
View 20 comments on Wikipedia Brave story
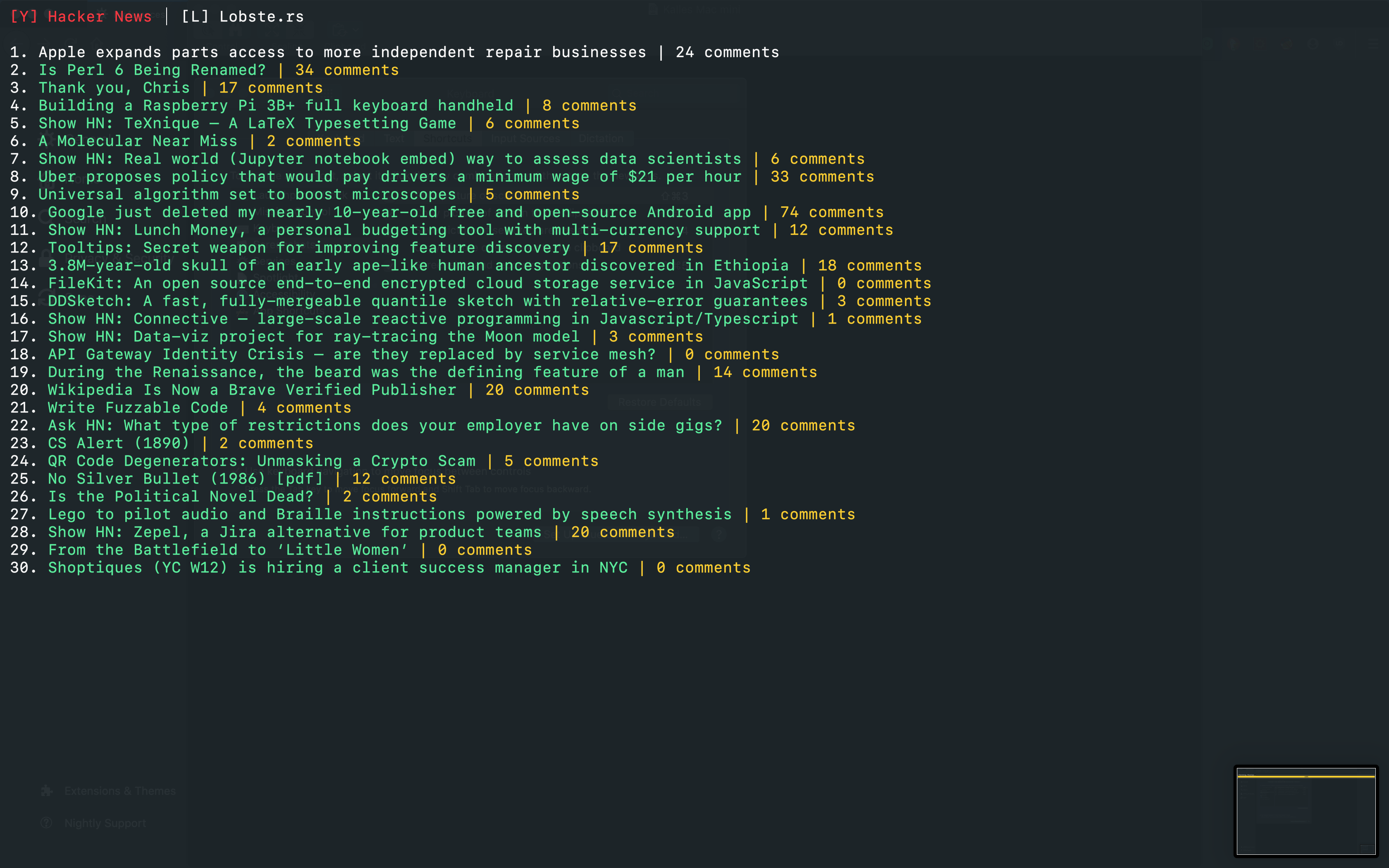pos(537,390)
